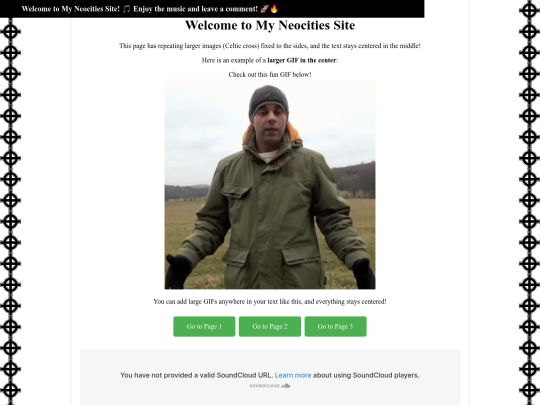The width and height of the screenshot is (540, 405).
Task: Follow the Learn more SoundCloud link
Action: point(293,375)
